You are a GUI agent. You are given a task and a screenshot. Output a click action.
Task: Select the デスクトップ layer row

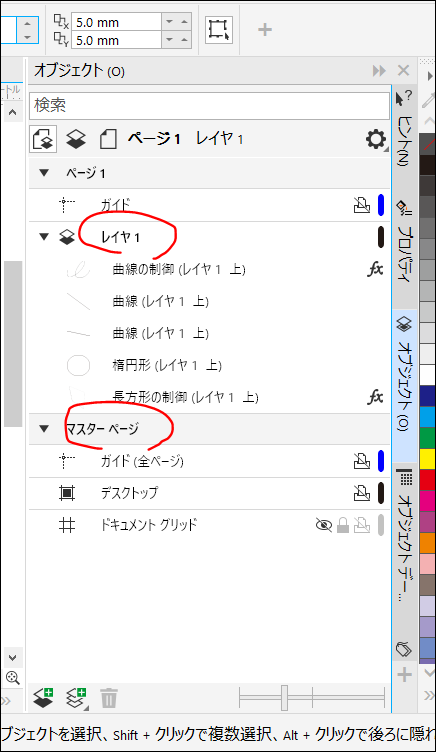coord(209,493)
